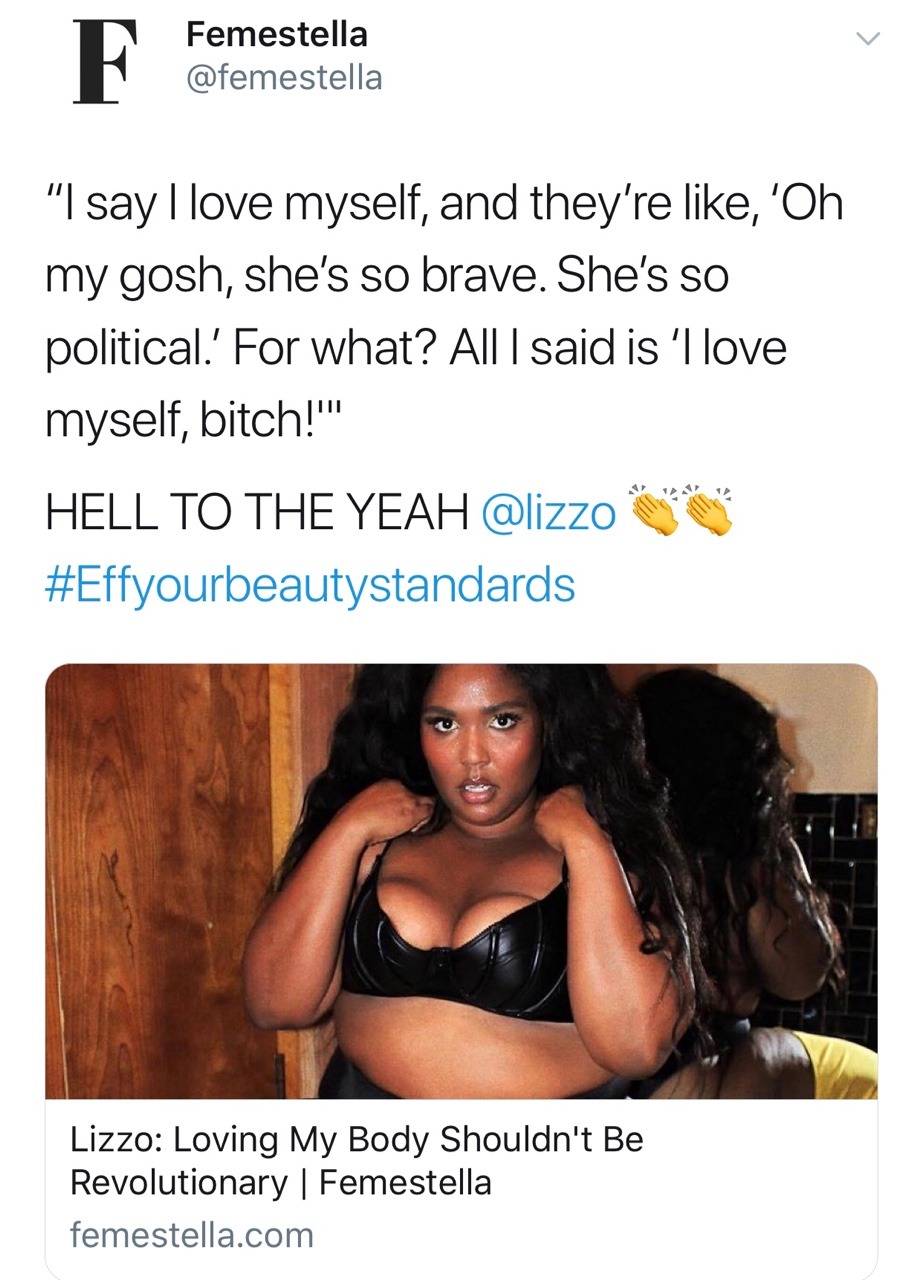Image resolution: width=923 pixels, height=1280 pixels.
Task: Tap the link card footer area
Action: coord(461,1188)
